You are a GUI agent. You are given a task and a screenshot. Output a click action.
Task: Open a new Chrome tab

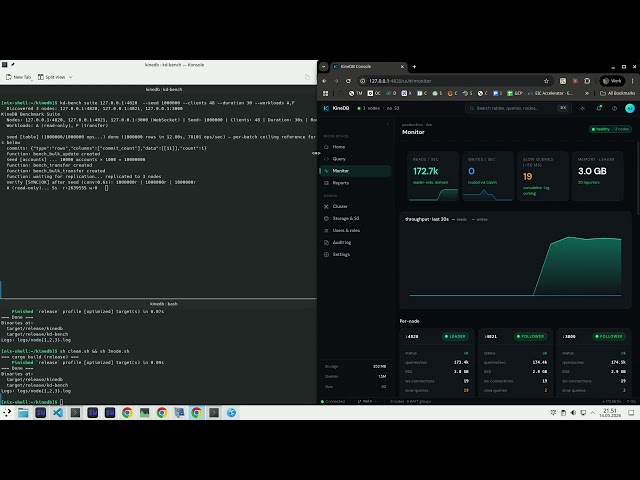pos(414,67)
